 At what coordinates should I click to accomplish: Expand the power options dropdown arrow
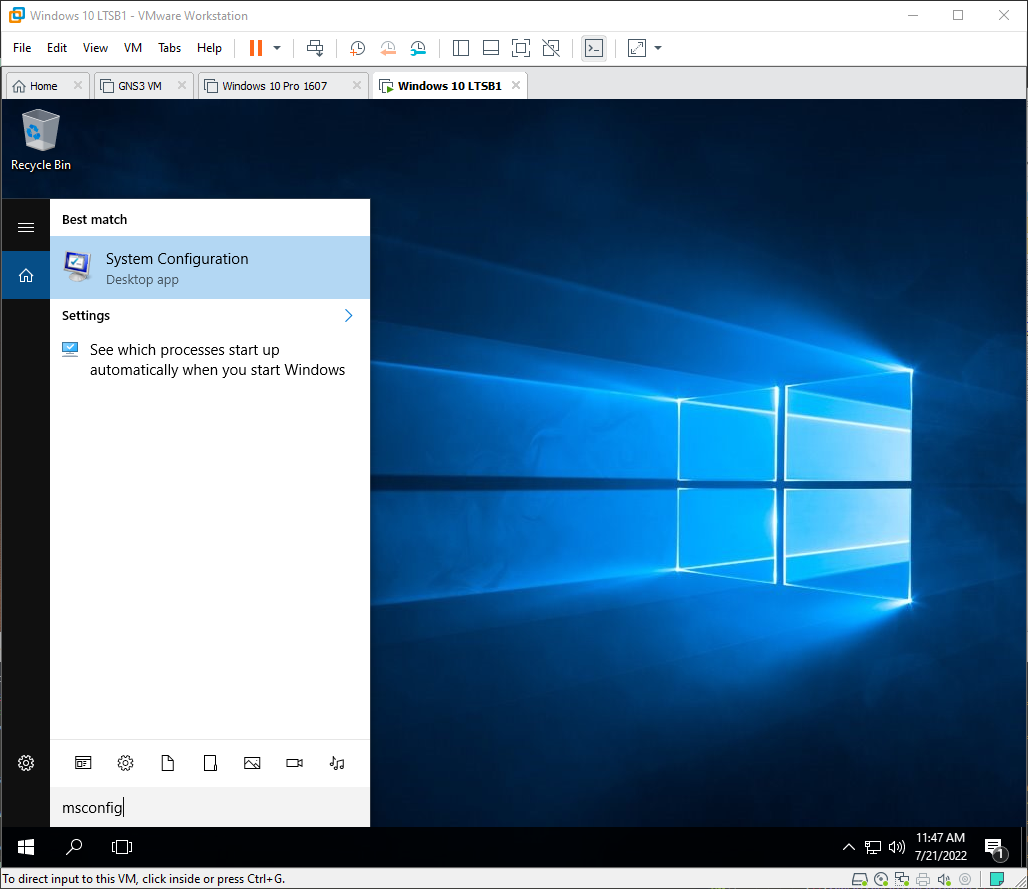[277, 48]
